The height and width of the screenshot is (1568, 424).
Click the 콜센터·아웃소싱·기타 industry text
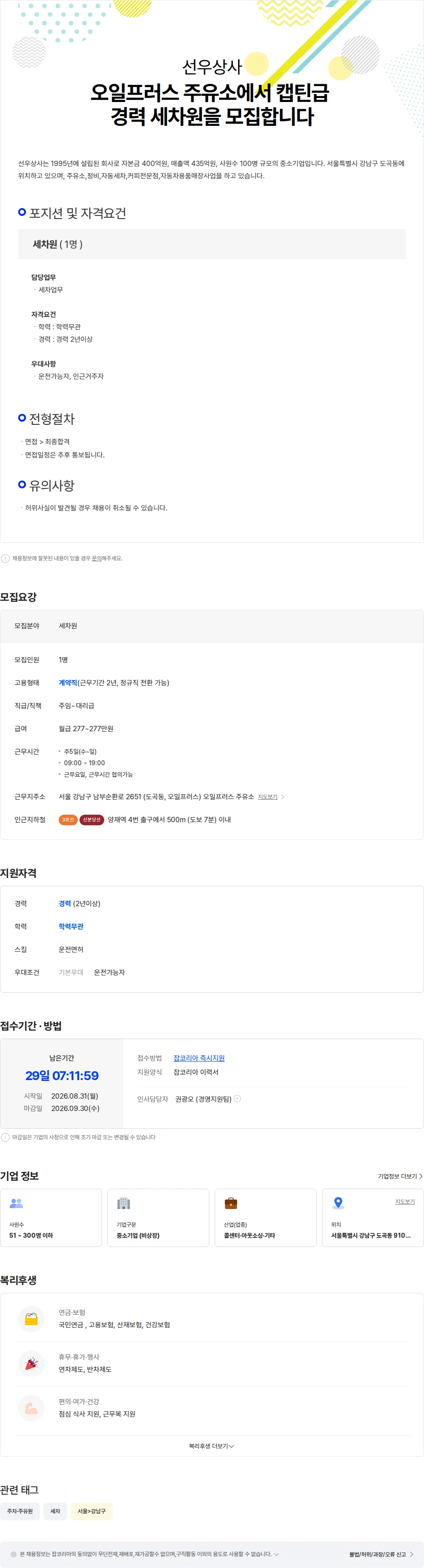tap(249, 1235)
